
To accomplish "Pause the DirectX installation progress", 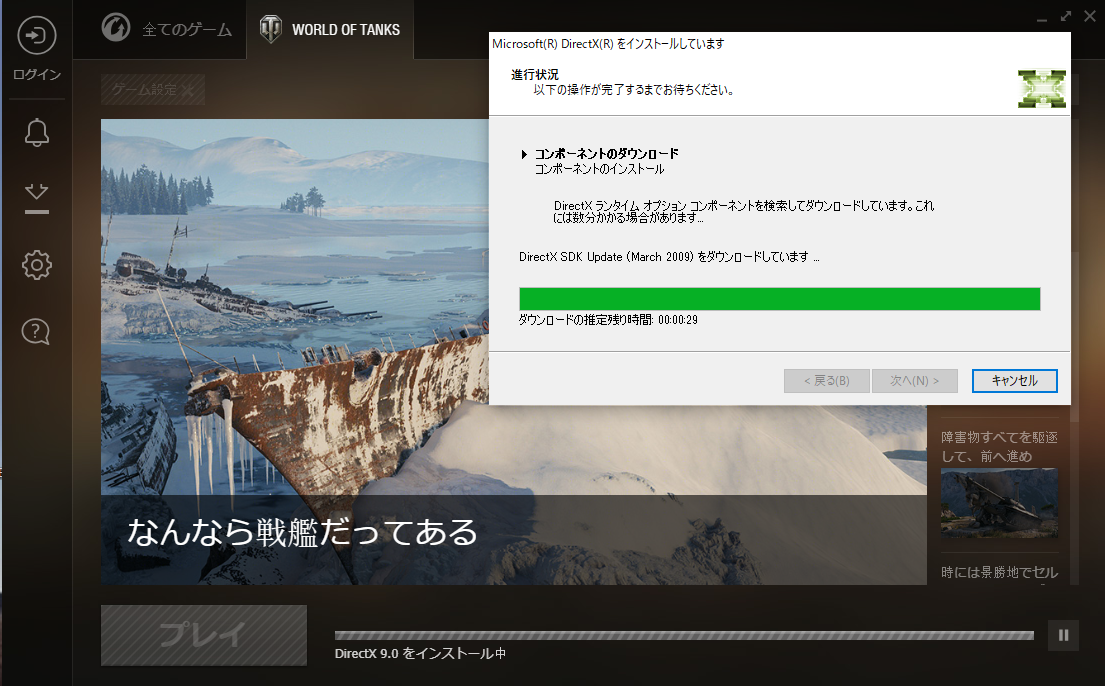I will pos(1063,635).
